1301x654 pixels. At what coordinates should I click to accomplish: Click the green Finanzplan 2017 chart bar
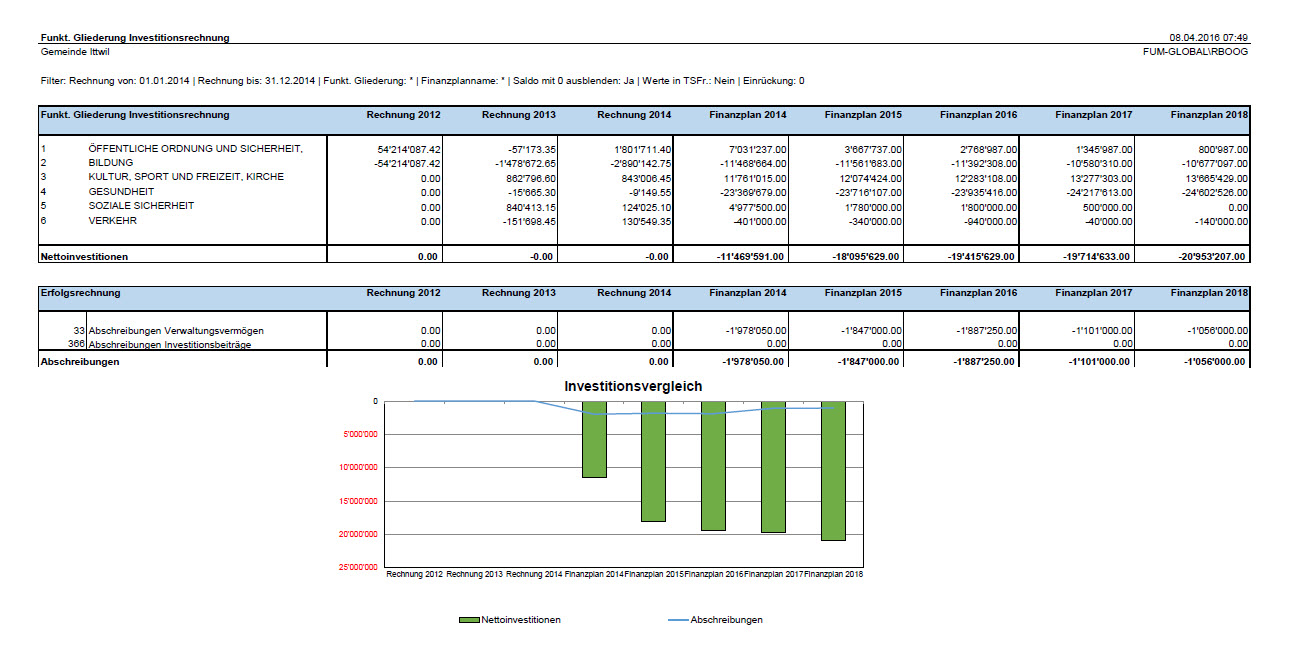[x=774, y=466]
